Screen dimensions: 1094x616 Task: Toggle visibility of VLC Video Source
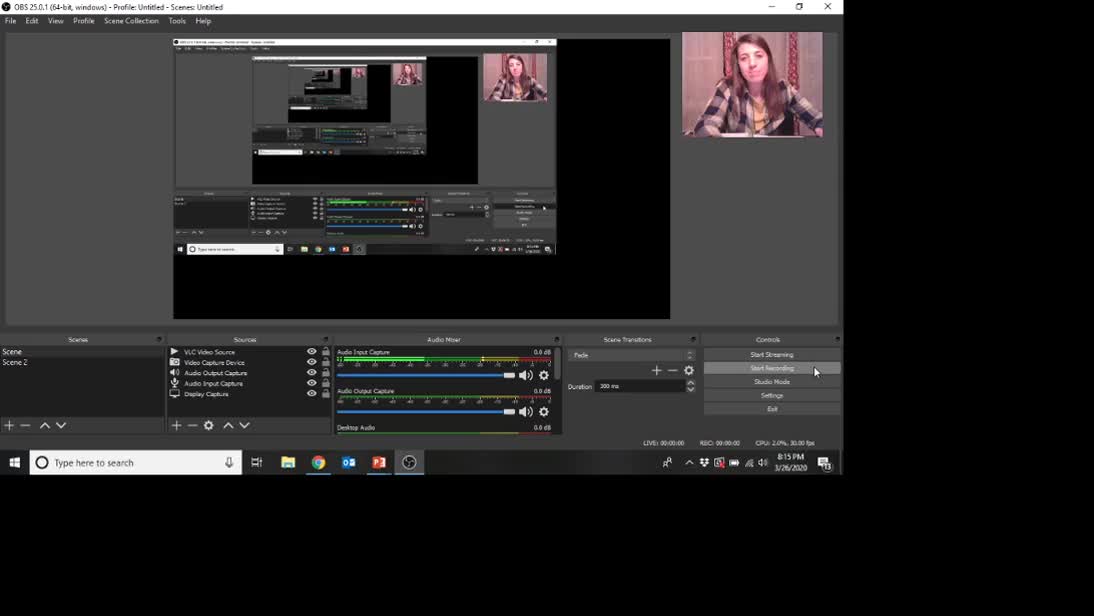coord(312,352)
